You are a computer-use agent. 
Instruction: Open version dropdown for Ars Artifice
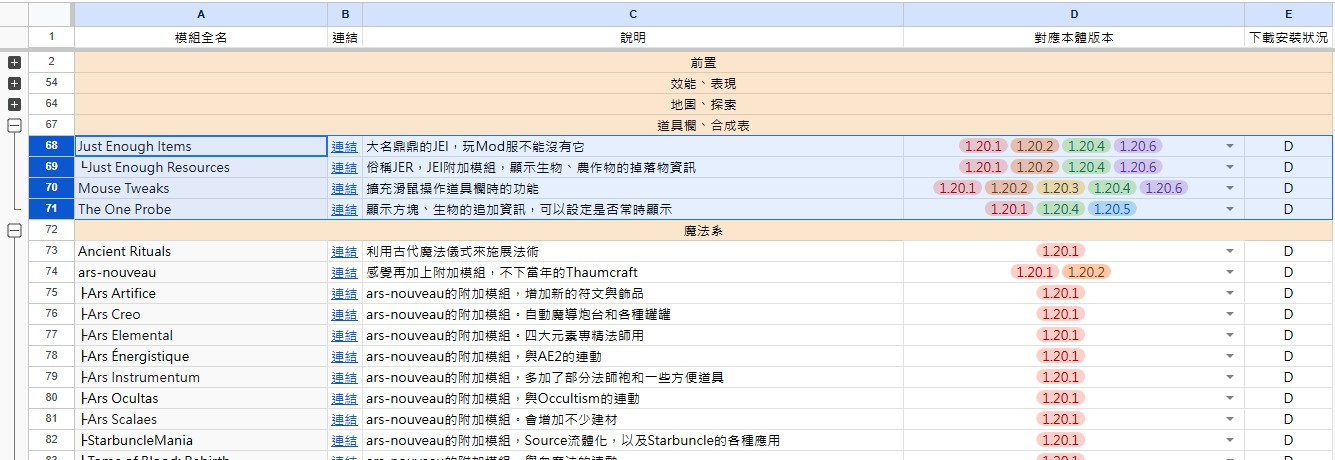click(x=1230, y=294)
